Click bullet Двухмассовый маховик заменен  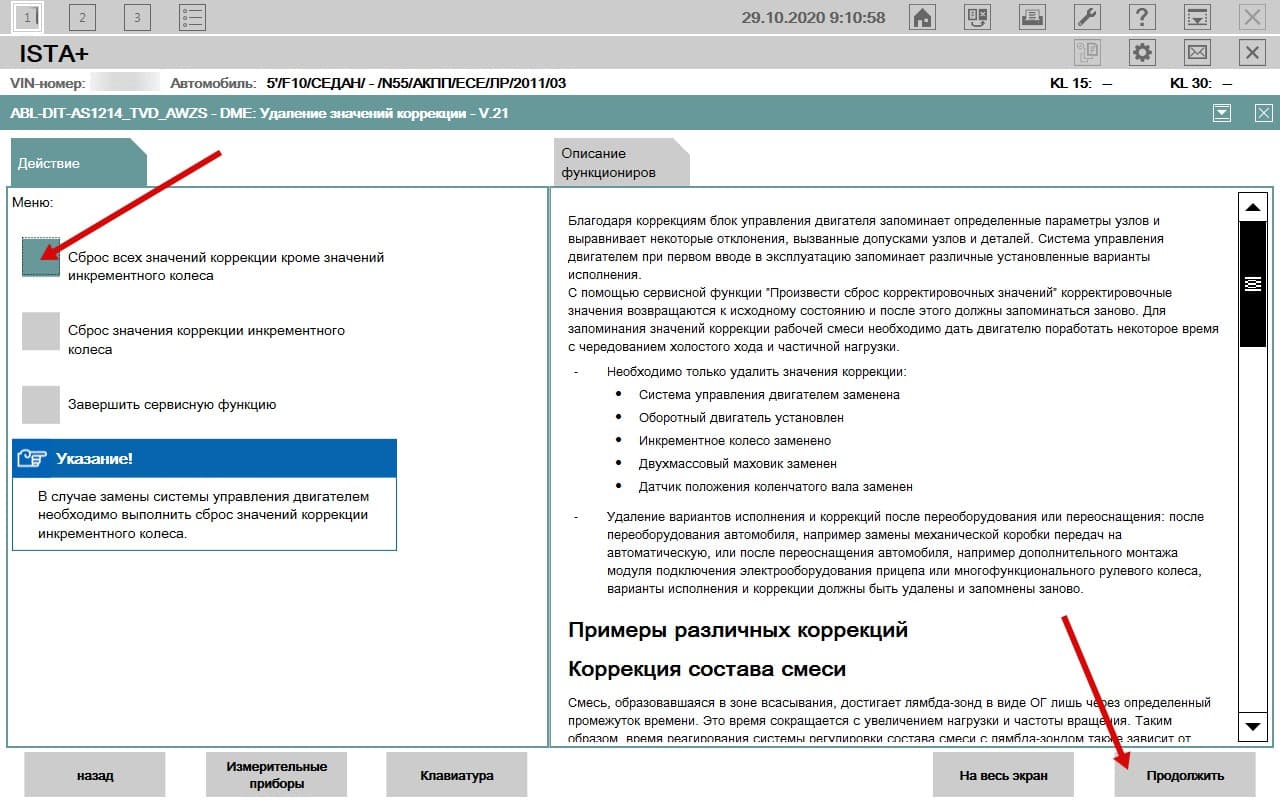pos(738,464)
